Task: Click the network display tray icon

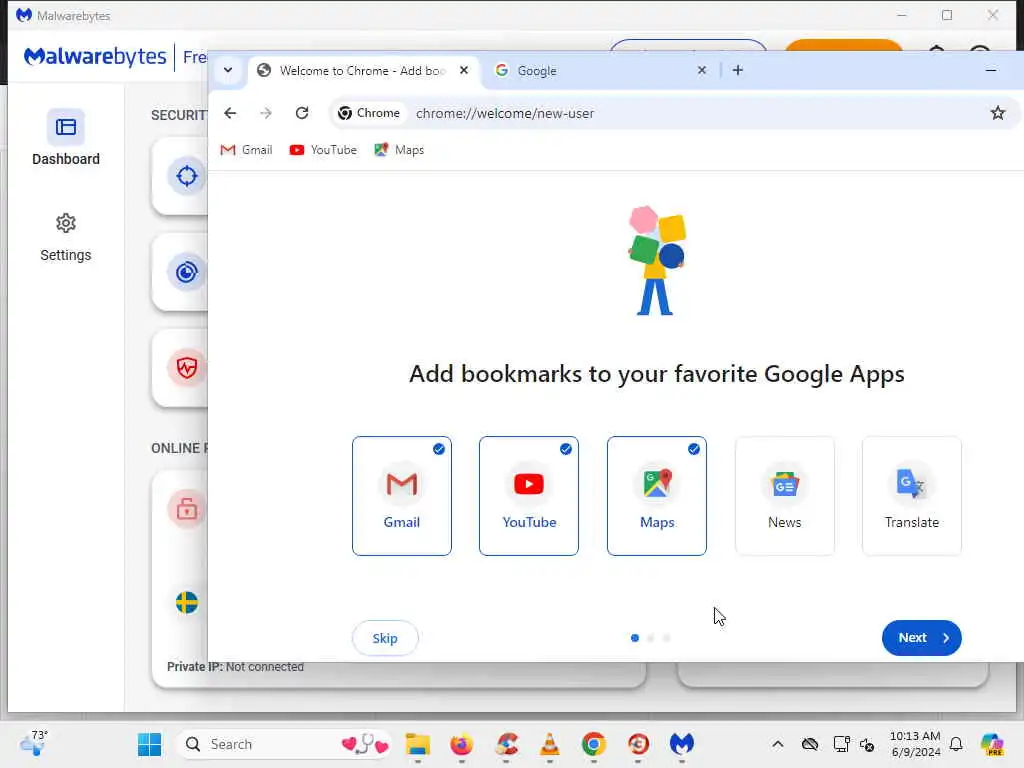Action: coord(841,744)
